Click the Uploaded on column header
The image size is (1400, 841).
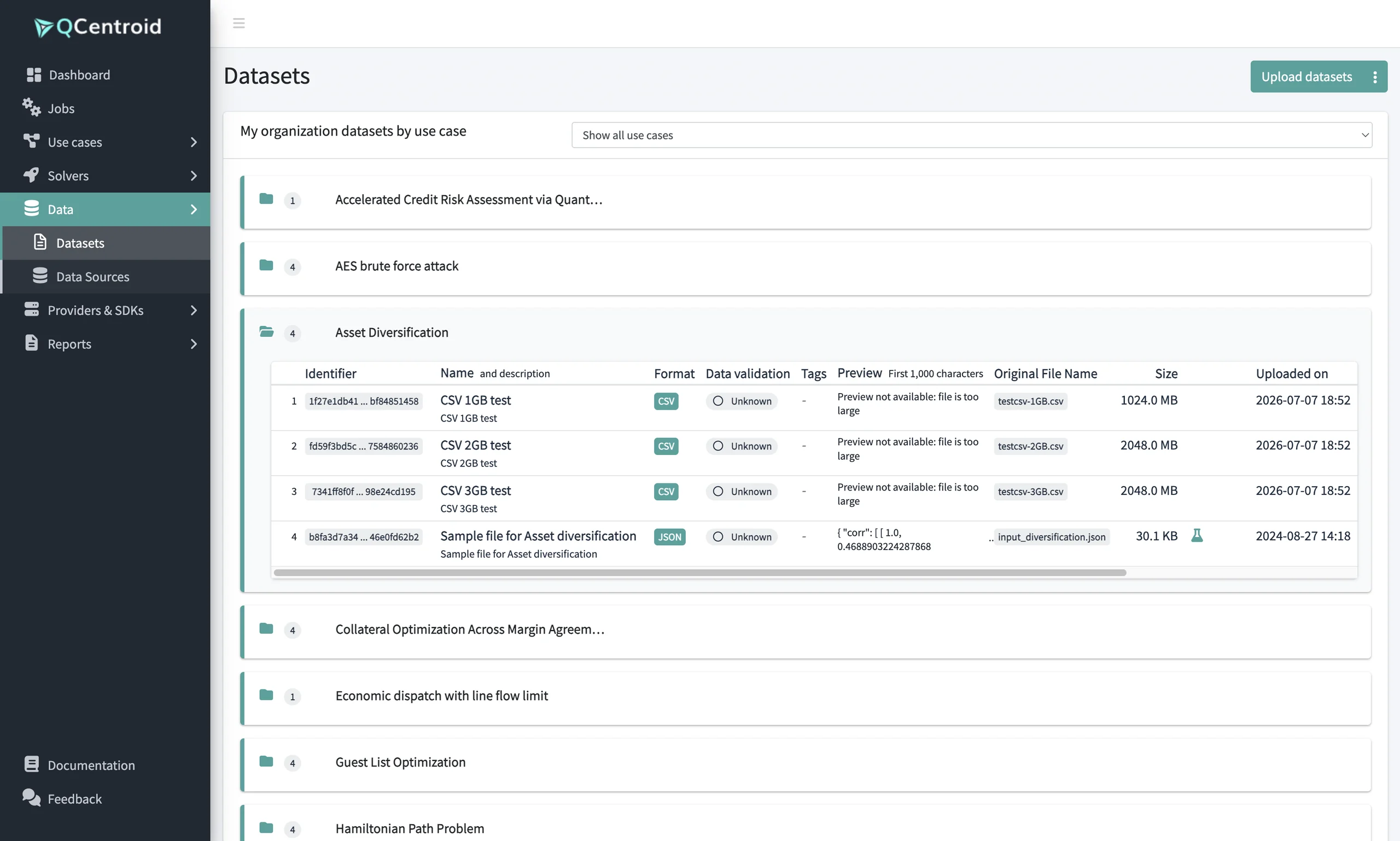[x=1292, y=373]
